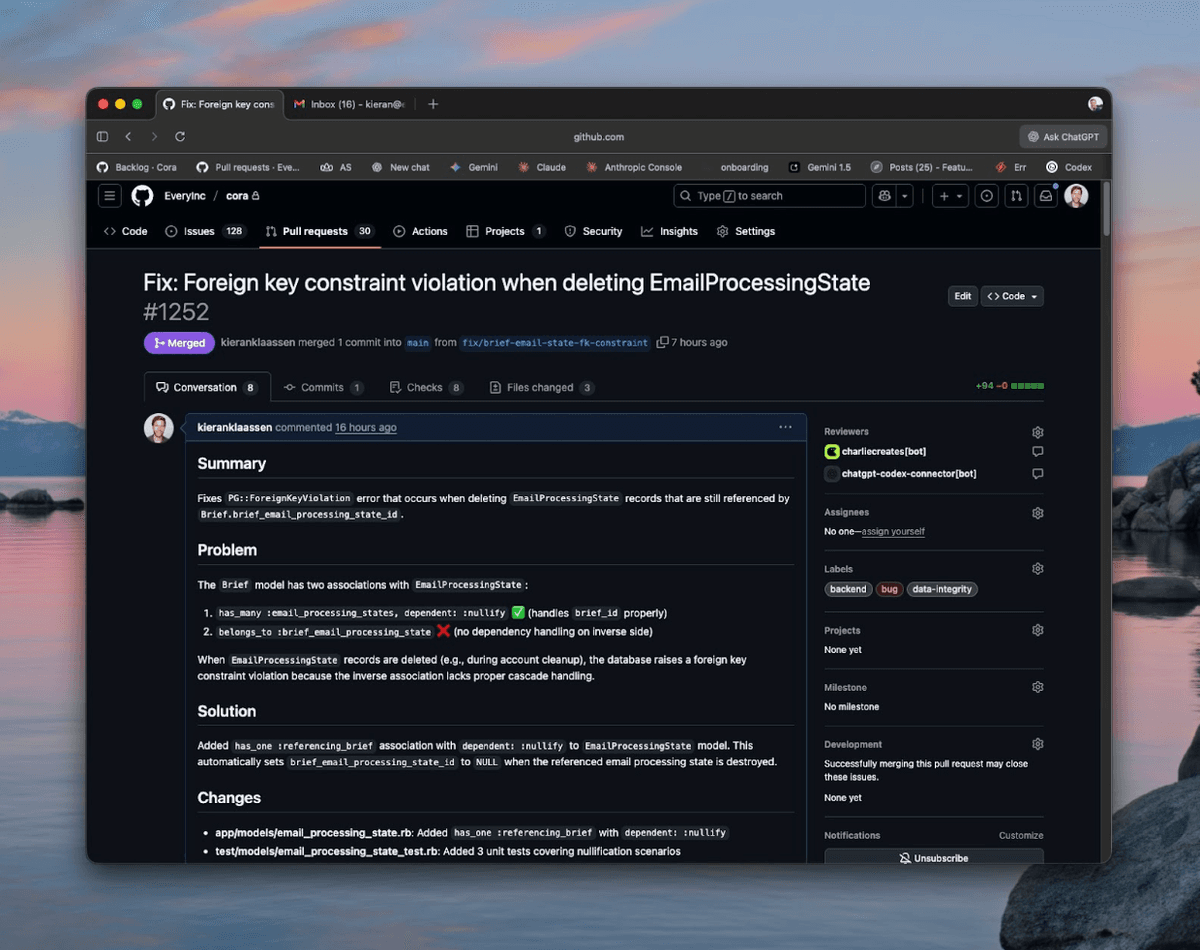Viewport: 1200px width, 950px height.
Task: Go to the EveryInc organization link
Action: click(185, 196)
